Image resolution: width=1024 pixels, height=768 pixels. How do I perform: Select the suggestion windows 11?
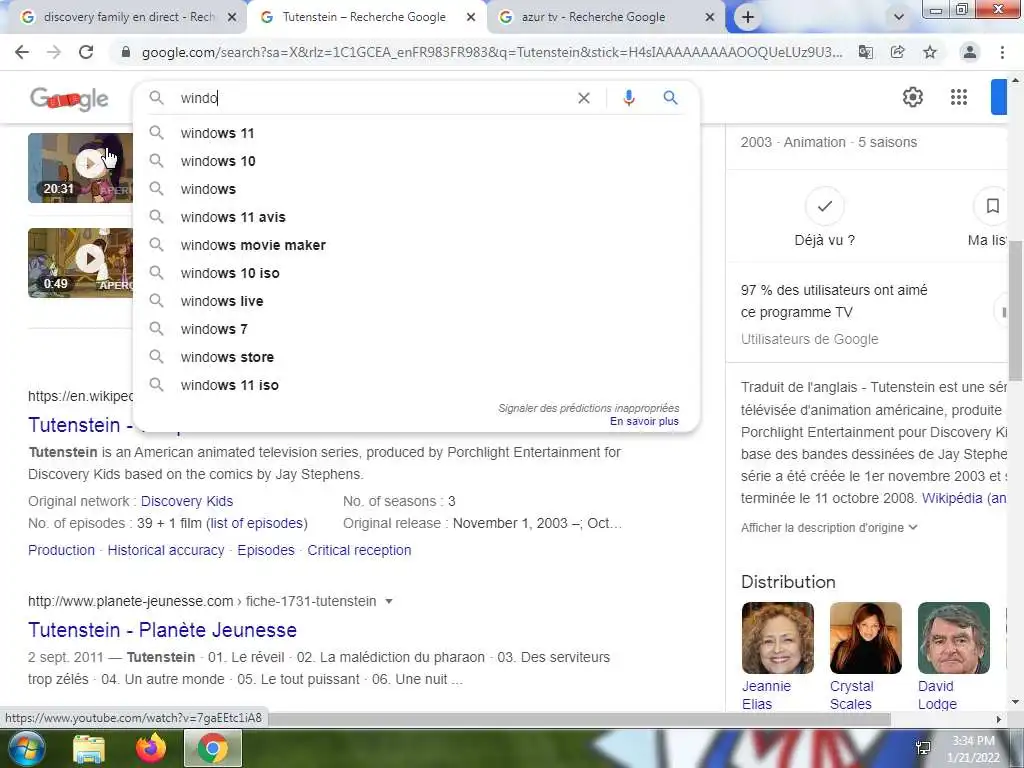[x=416, y=133]
